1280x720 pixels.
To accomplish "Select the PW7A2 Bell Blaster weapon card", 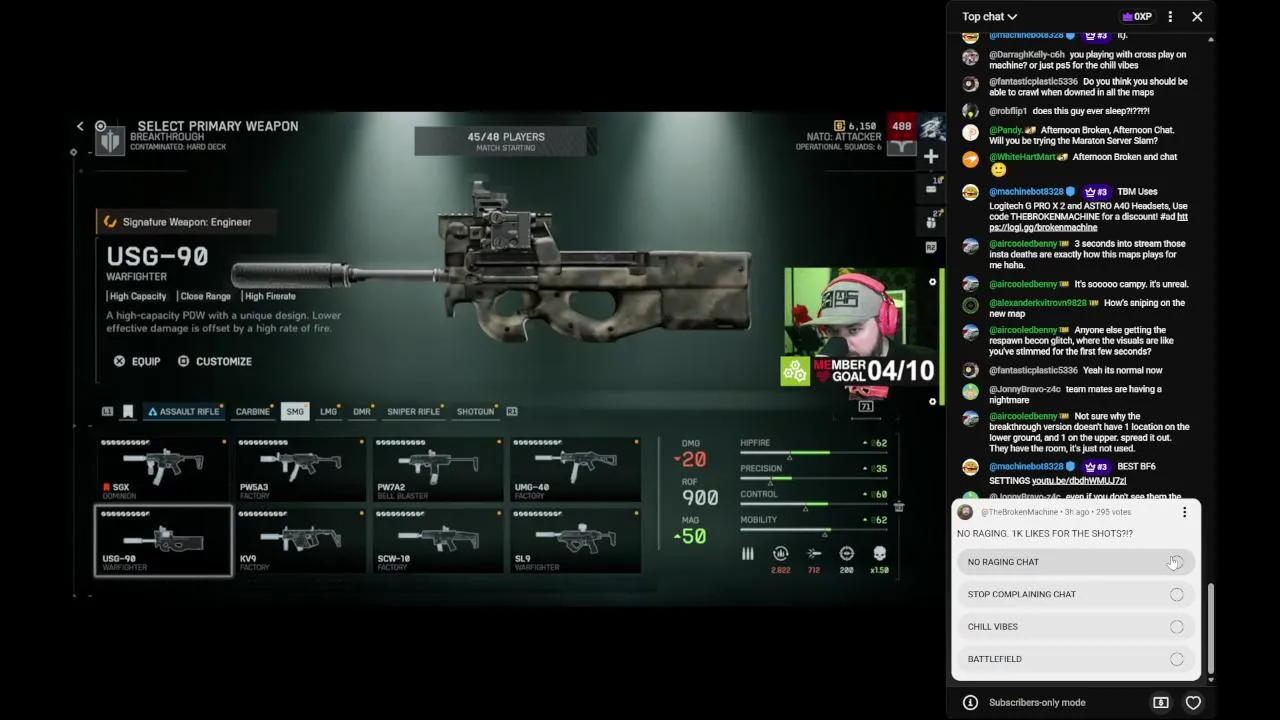I will pos(438,469).
